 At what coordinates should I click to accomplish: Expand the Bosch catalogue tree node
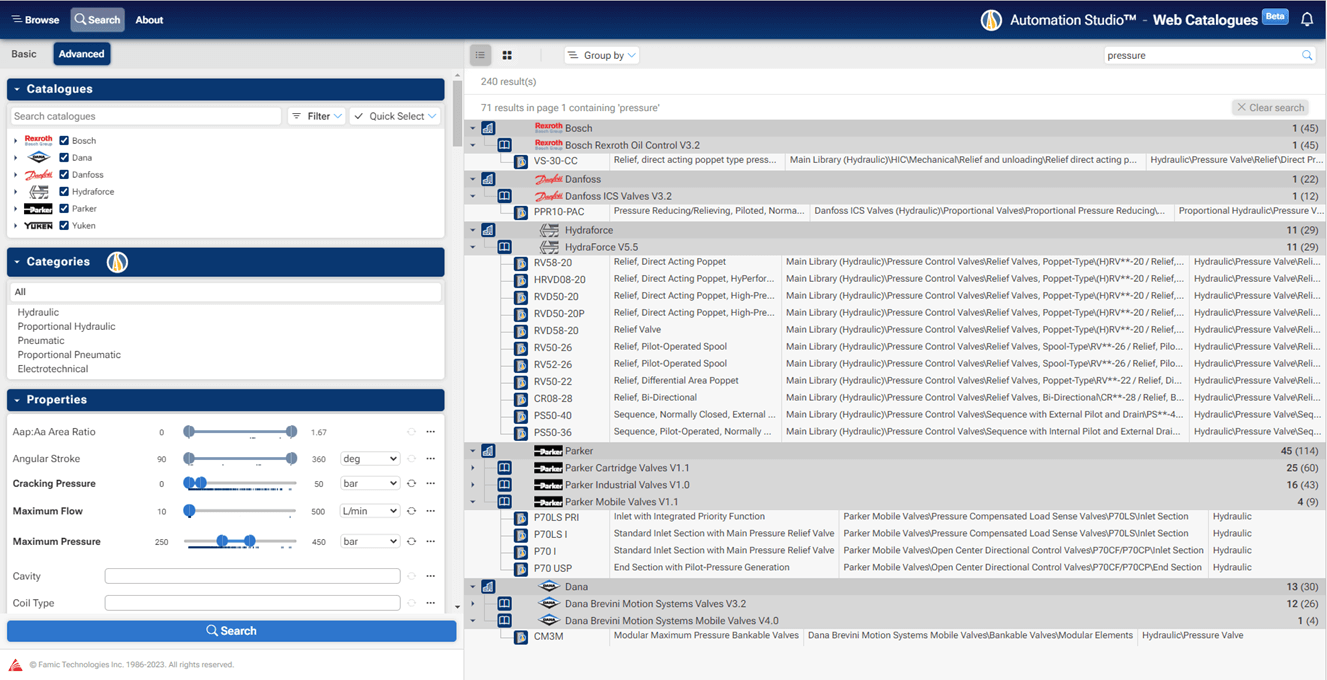(x=16, y=141)
